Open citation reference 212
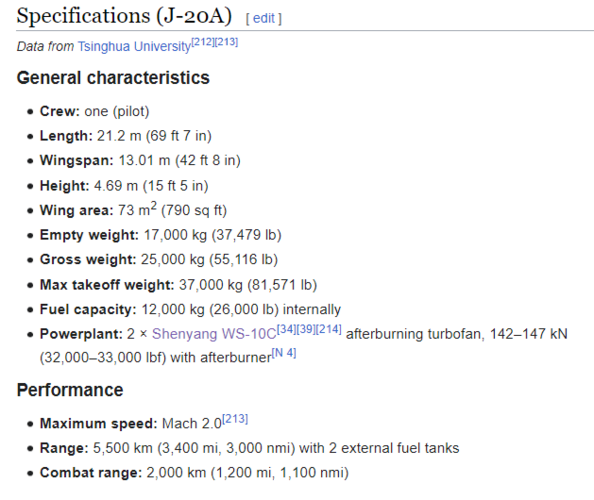The width and height of the screenshot is (594, 500). tap(203, 42)
